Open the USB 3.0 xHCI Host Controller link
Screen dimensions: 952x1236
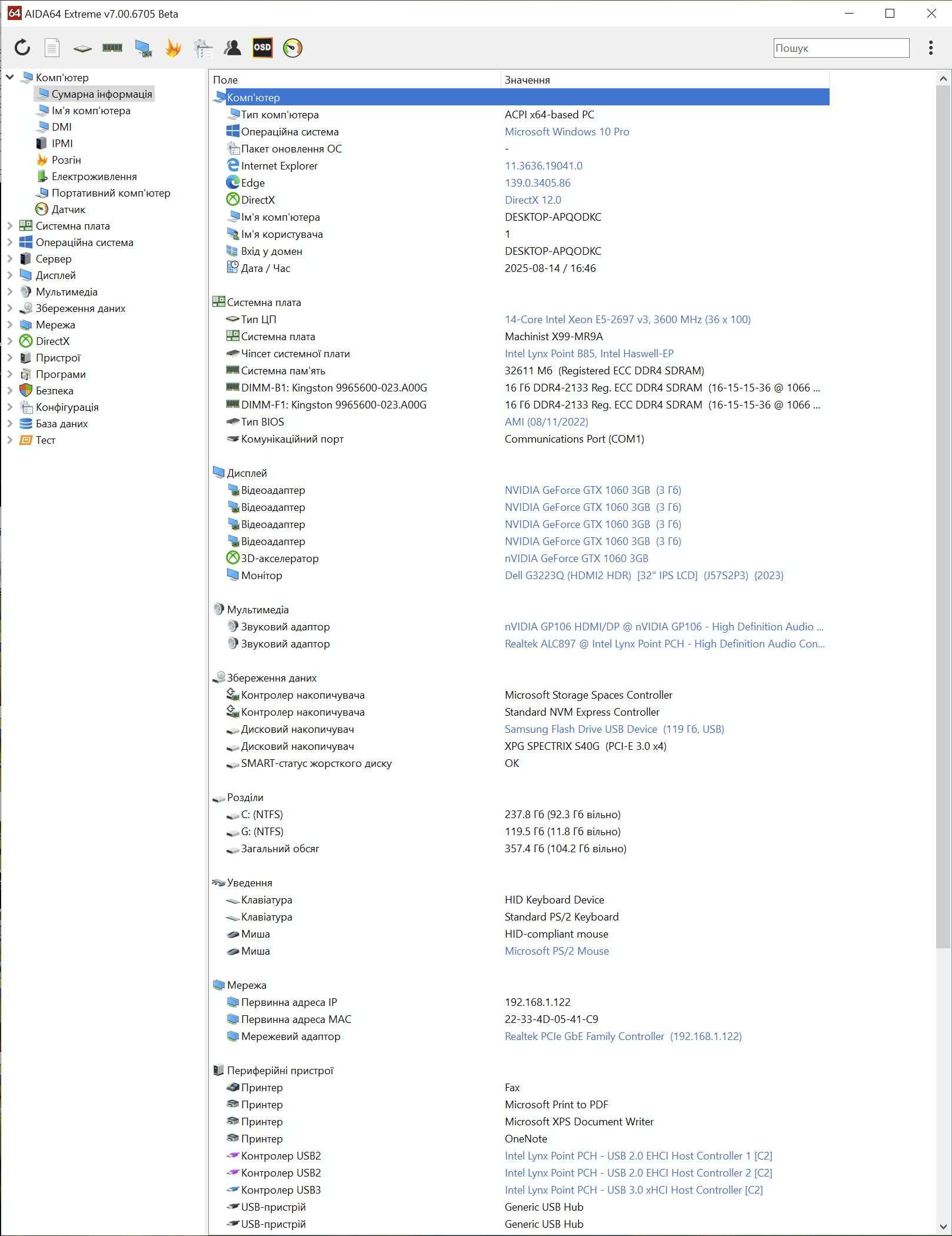pyautogui.click(x=634, y=1190)
